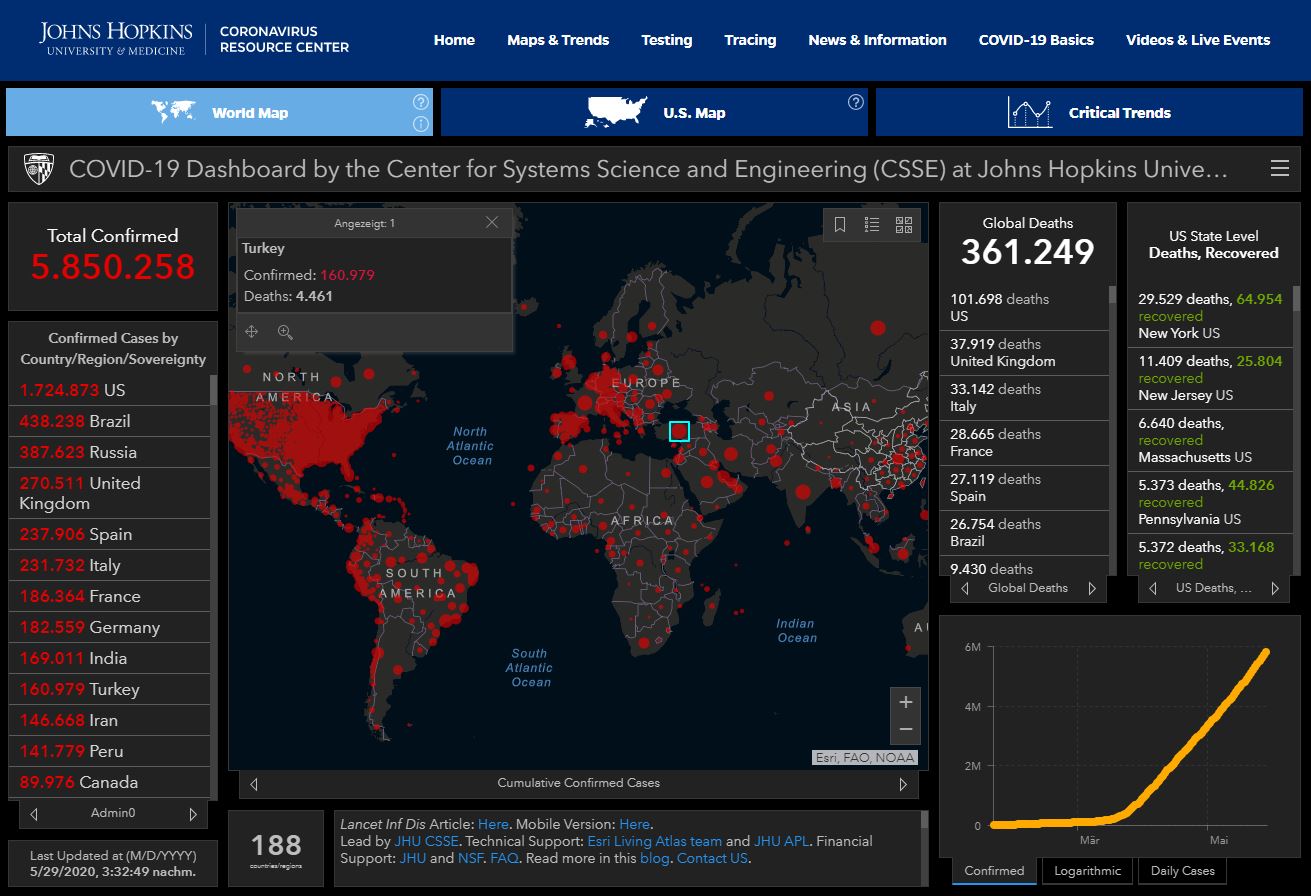Show previous Global Deaths panel view
Viewport: 1311px width, 896px height.
[964, 588]
